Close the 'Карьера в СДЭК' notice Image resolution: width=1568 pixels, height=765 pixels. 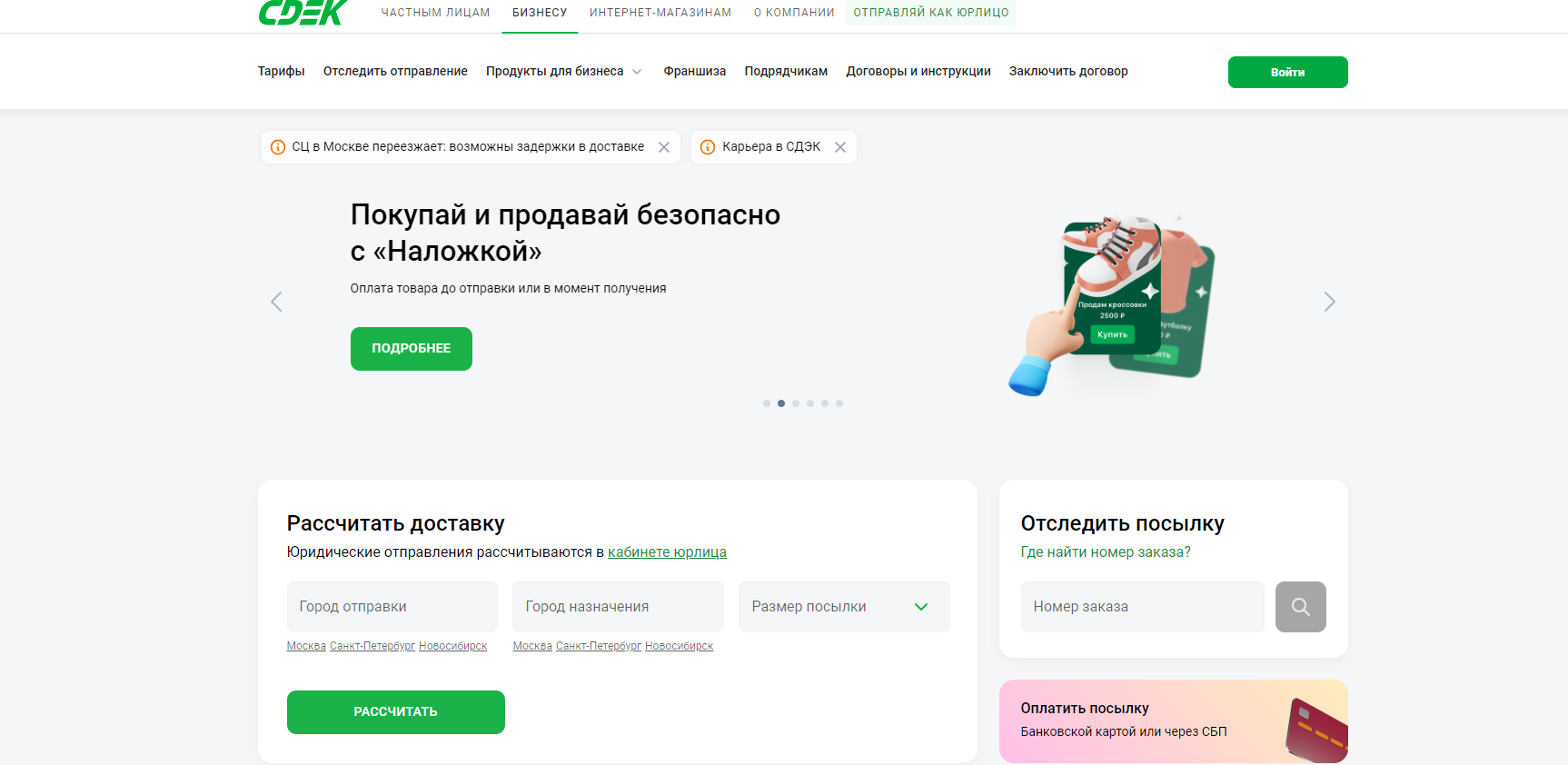tap(840, 147)
